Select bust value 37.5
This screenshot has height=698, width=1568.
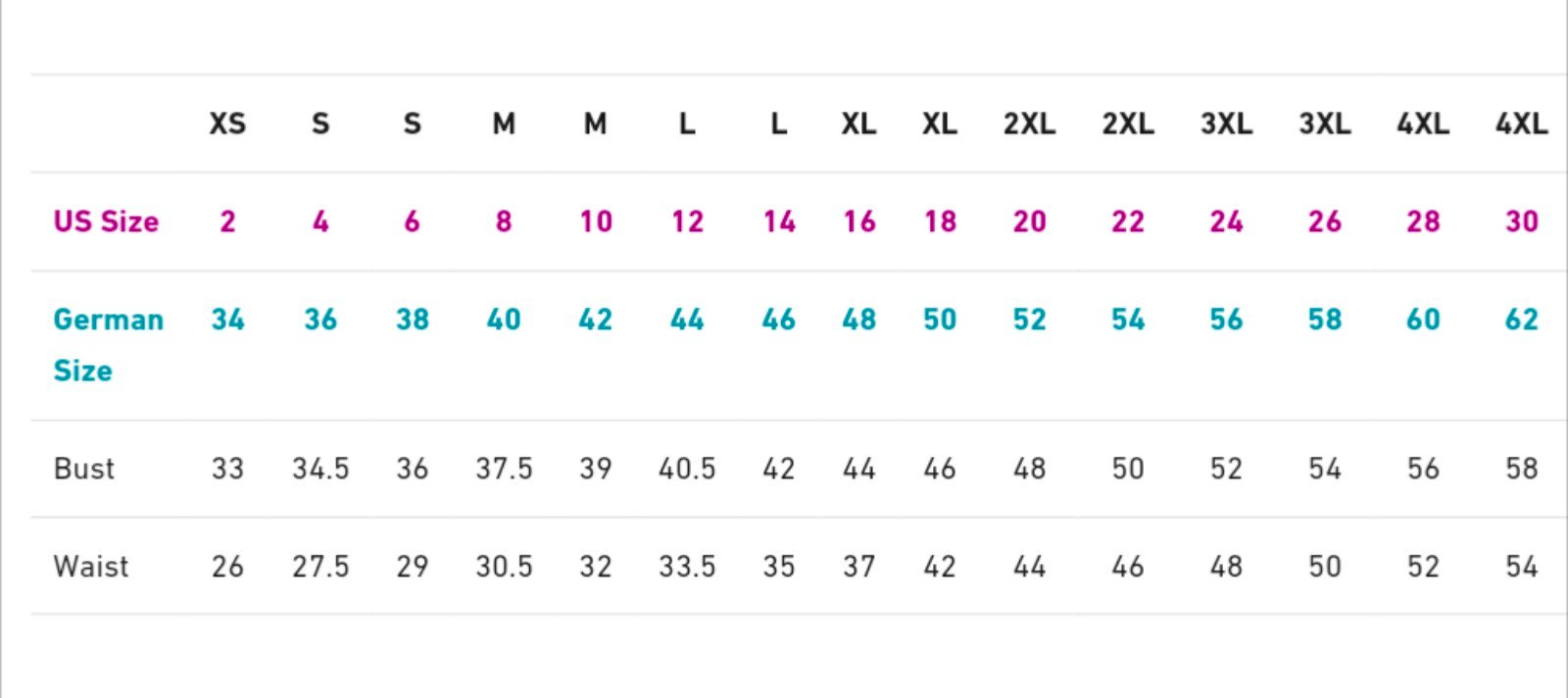click(x=504, y=469)
